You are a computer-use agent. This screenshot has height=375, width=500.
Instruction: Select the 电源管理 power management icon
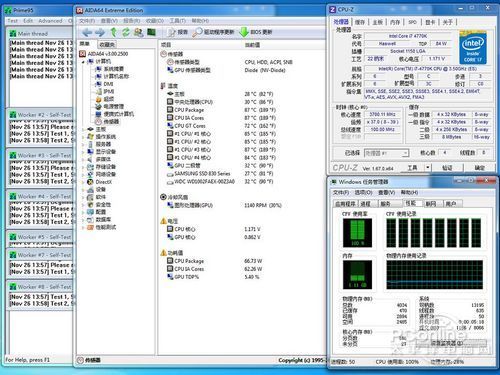coord(98,107)
